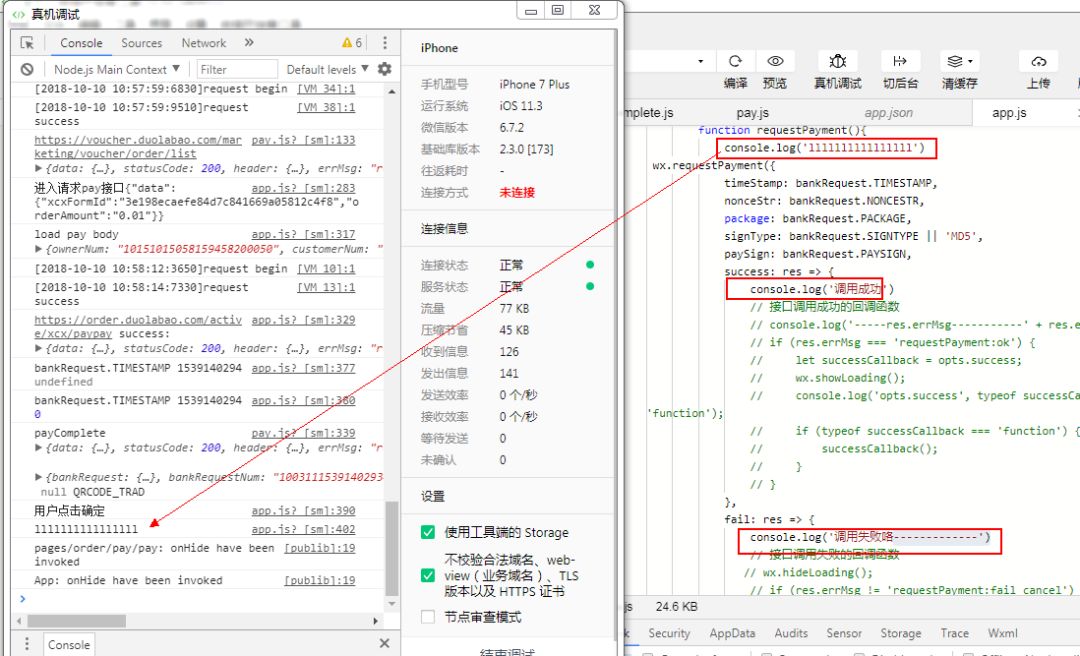Click the 编译 compile refresh icon

(x=735, y=61)
